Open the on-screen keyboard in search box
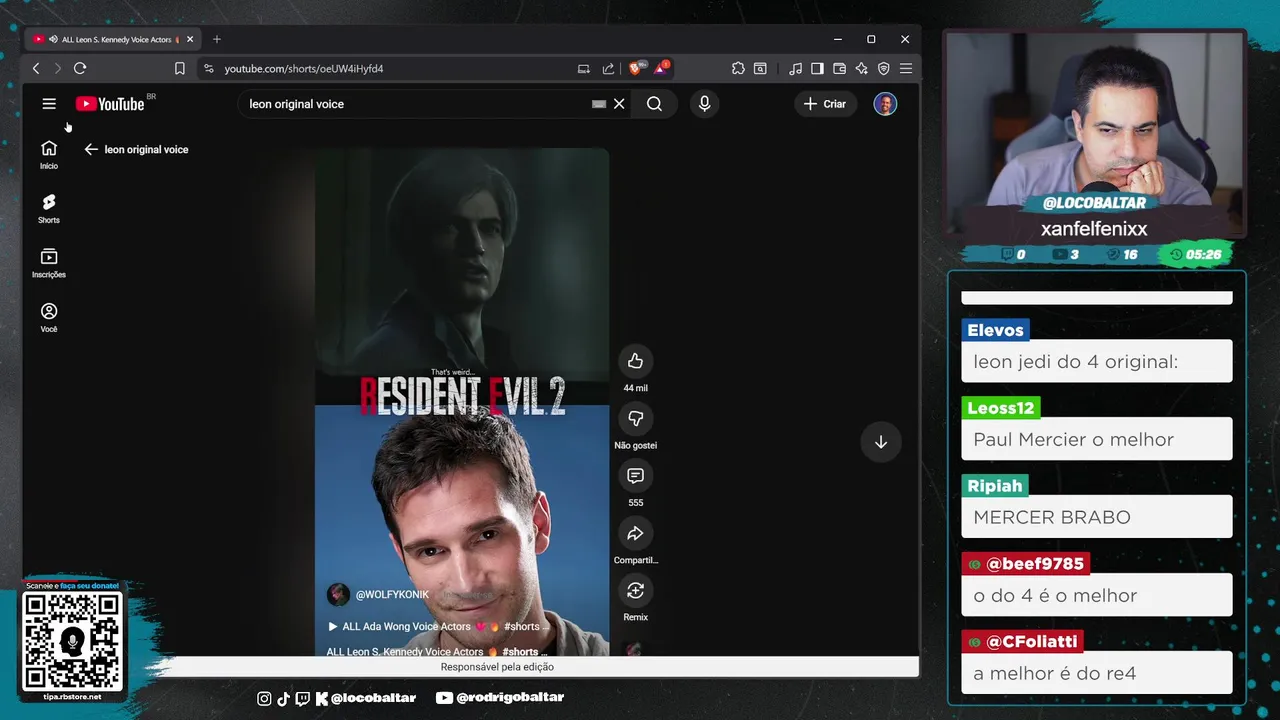 tap(599, 104)
